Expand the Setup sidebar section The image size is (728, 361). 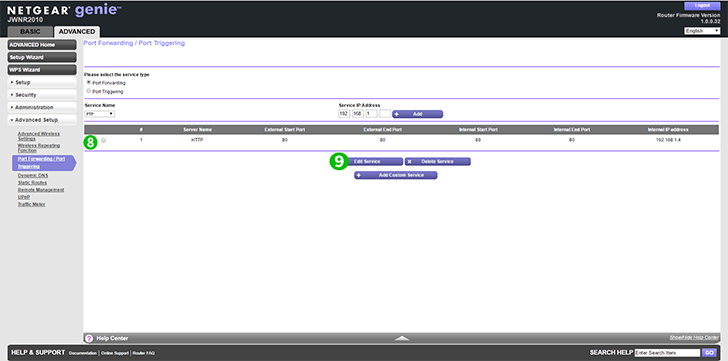[x=42, y=82]
